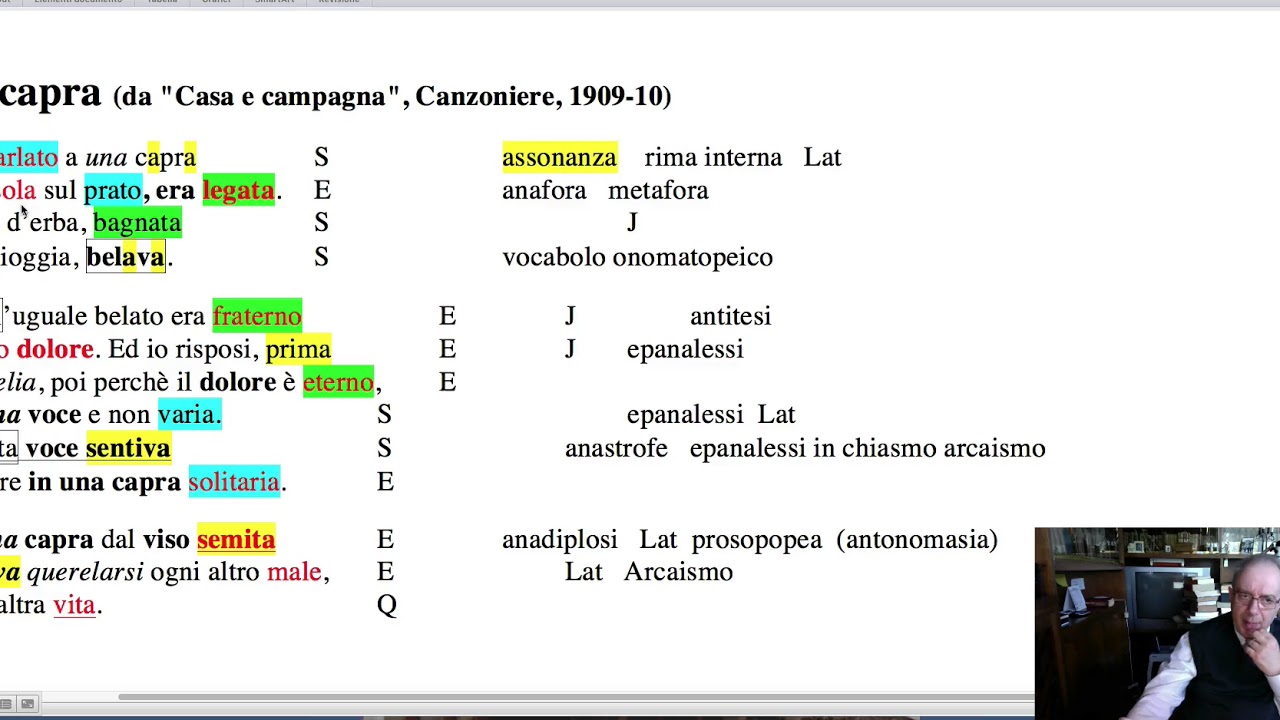Click the webcam video thumbnail of the speaker
Screen dimensions: 1280x720
click(x=1157, y=623)
